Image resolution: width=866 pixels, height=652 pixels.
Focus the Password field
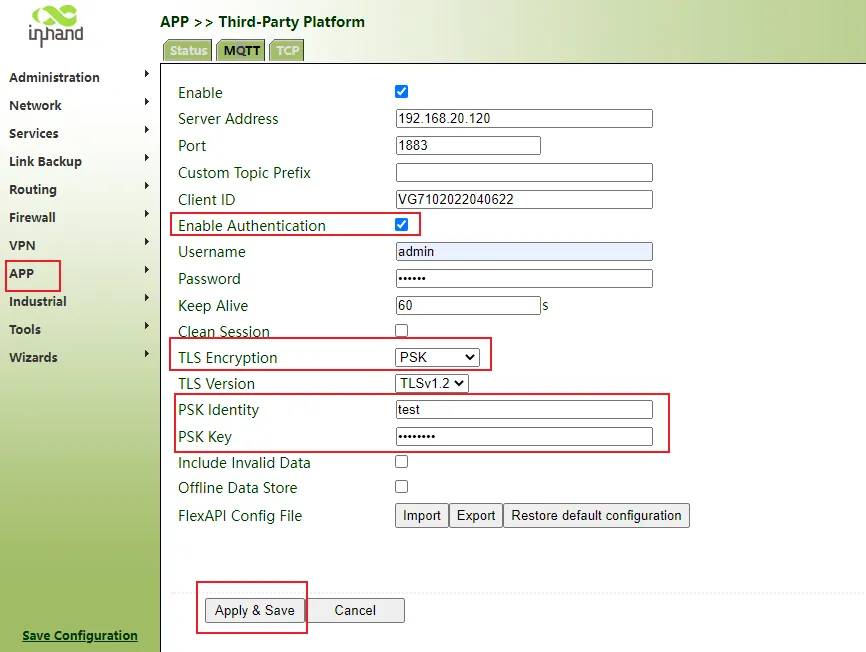click(524, 278)
